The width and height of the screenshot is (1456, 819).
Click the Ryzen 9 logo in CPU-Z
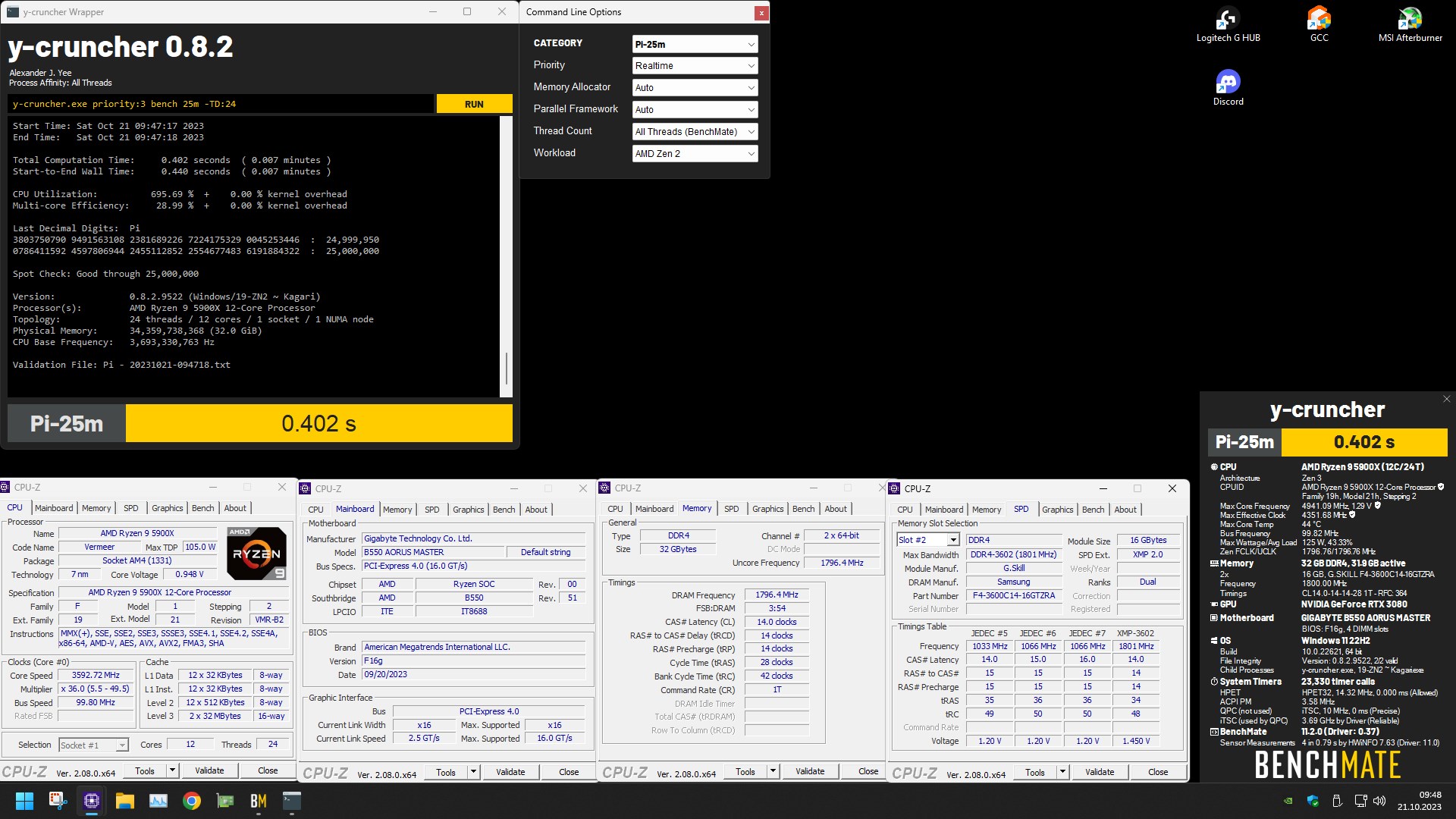click(256, 554)
